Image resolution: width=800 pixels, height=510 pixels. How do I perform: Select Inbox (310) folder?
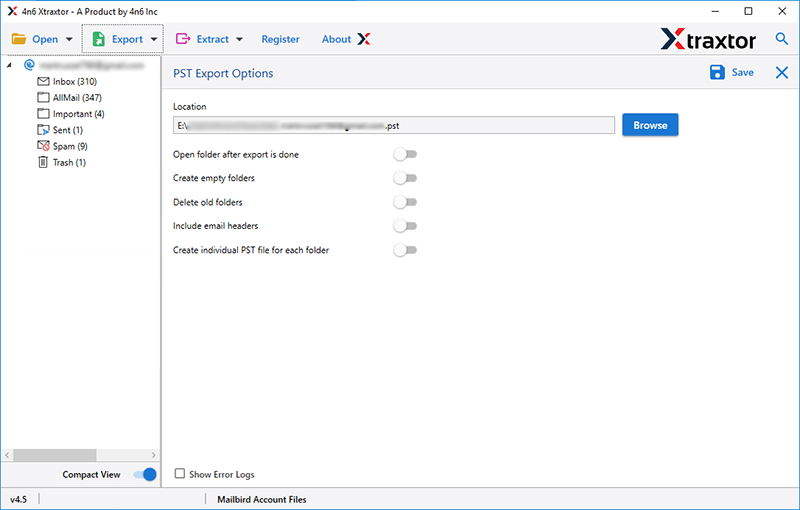[74, 82]
